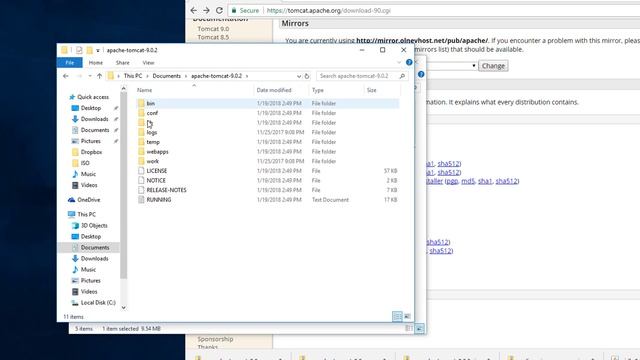Expand chevron after apache-tomcat-9.0.2 in breadcrumb

(x=247, y=76)
